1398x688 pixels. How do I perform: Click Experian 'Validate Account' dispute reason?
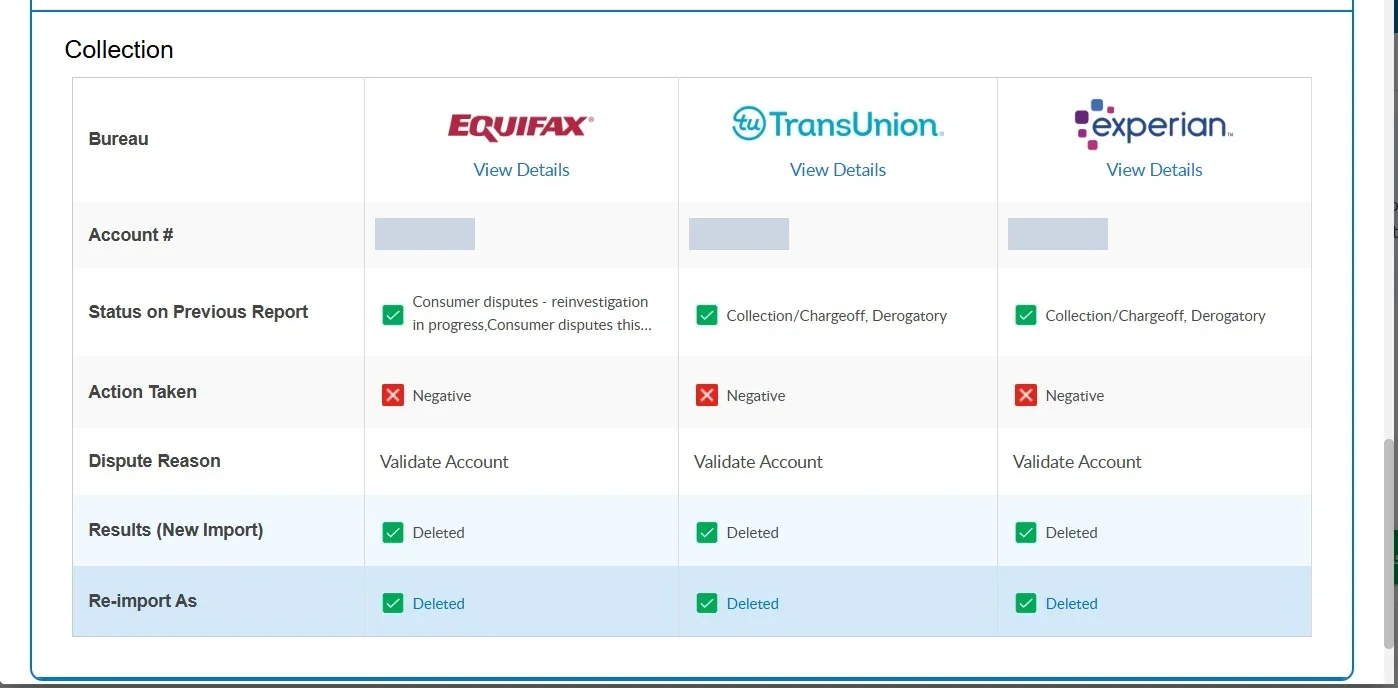pos(1077,462)
